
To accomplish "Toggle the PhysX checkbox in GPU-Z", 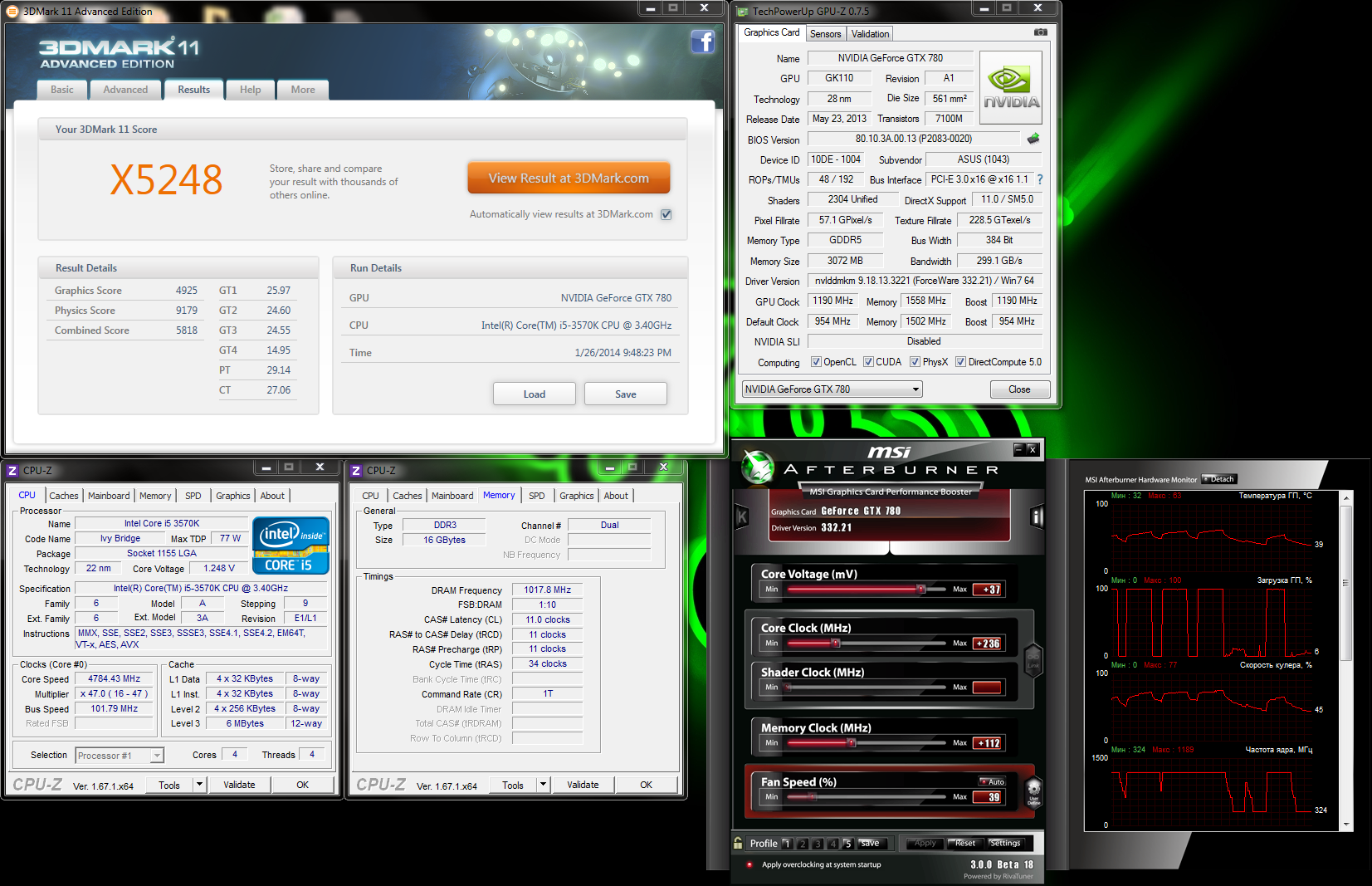I will (915, 362).
